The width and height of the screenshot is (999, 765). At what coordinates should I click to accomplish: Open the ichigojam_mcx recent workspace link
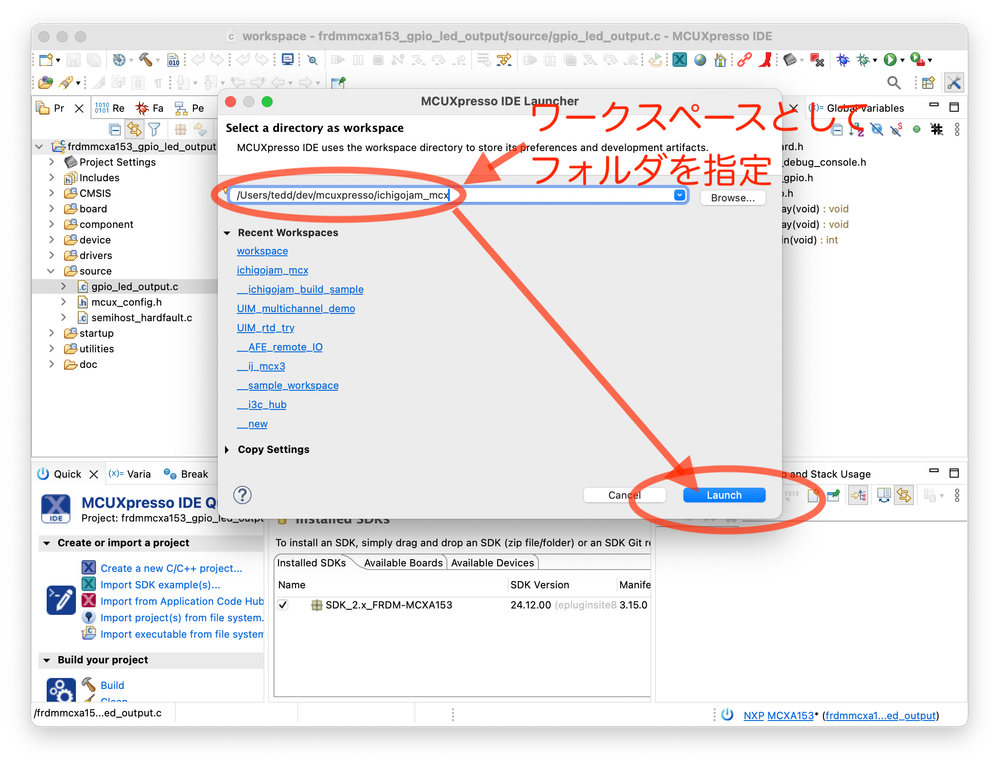(x=272, y=271)
